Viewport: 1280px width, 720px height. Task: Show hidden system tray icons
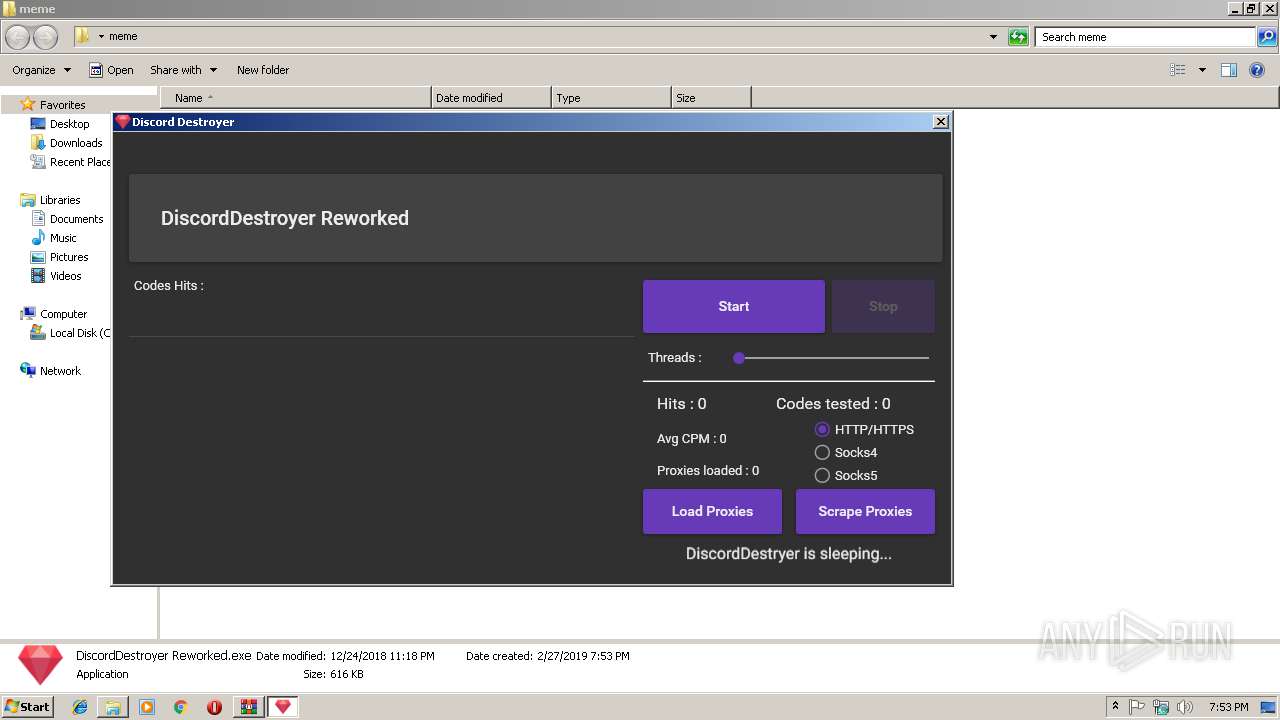click(1115, 706)
